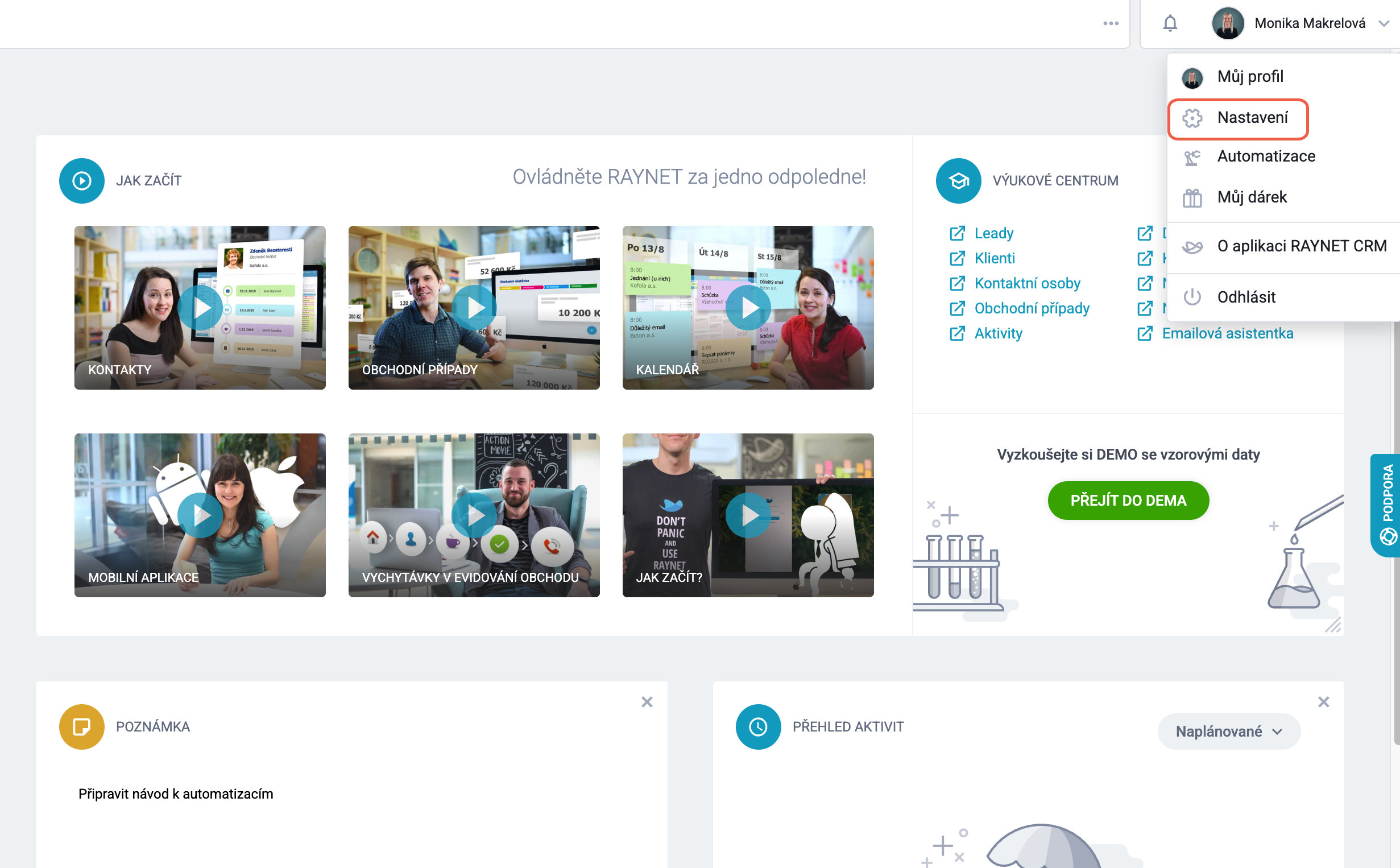Click the Jak začít play circle icon
This screenshot has height=868, width=1400.
coord(81,180)
